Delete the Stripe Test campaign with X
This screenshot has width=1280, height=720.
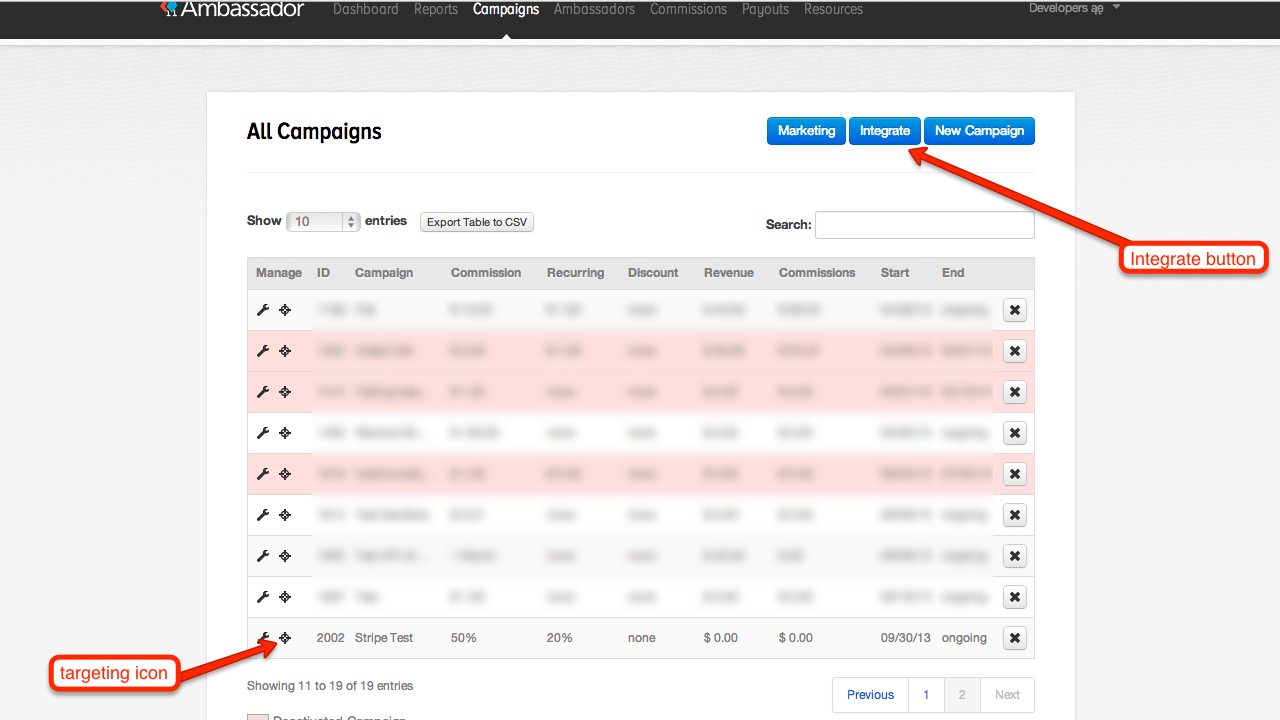pos(1014,638)
